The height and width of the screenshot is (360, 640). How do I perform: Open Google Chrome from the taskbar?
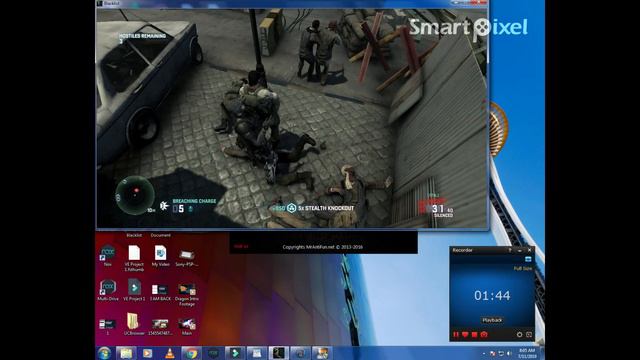[191, 353]
